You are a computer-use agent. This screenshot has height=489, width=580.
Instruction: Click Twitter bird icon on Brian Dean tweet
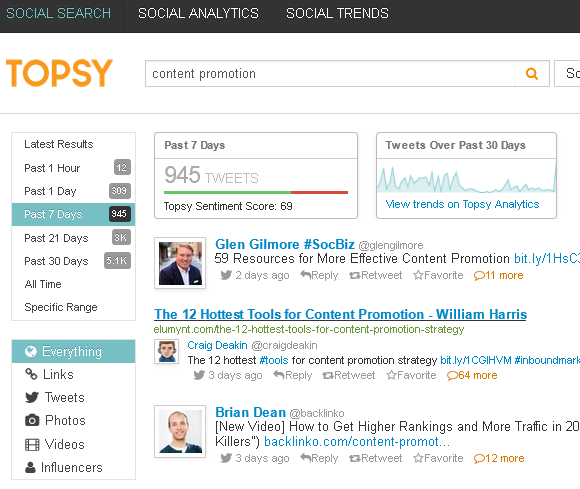point(226,458)
